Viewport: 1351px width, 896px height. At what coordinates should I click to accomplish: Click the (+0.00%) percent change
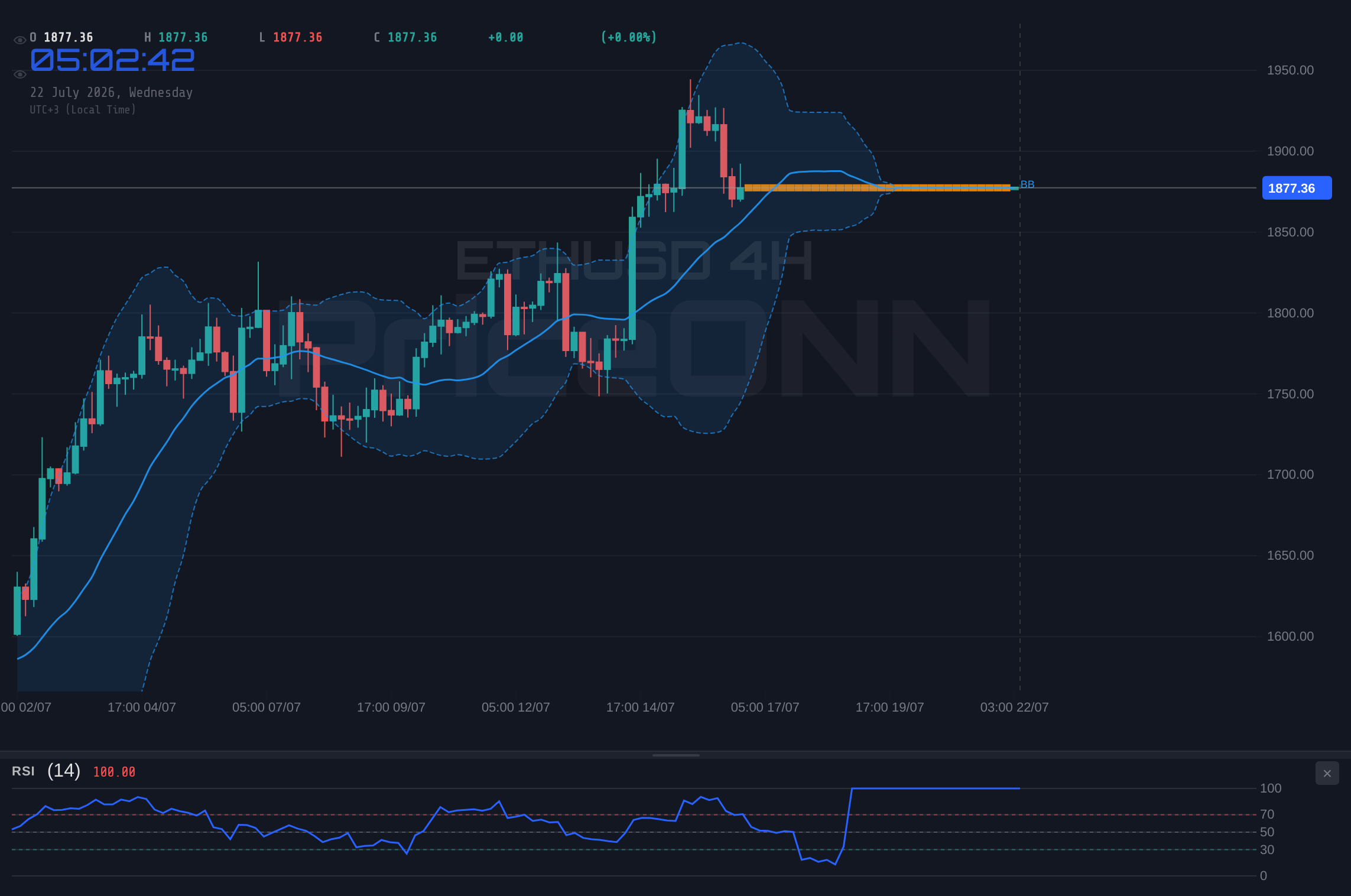[628, 38]
